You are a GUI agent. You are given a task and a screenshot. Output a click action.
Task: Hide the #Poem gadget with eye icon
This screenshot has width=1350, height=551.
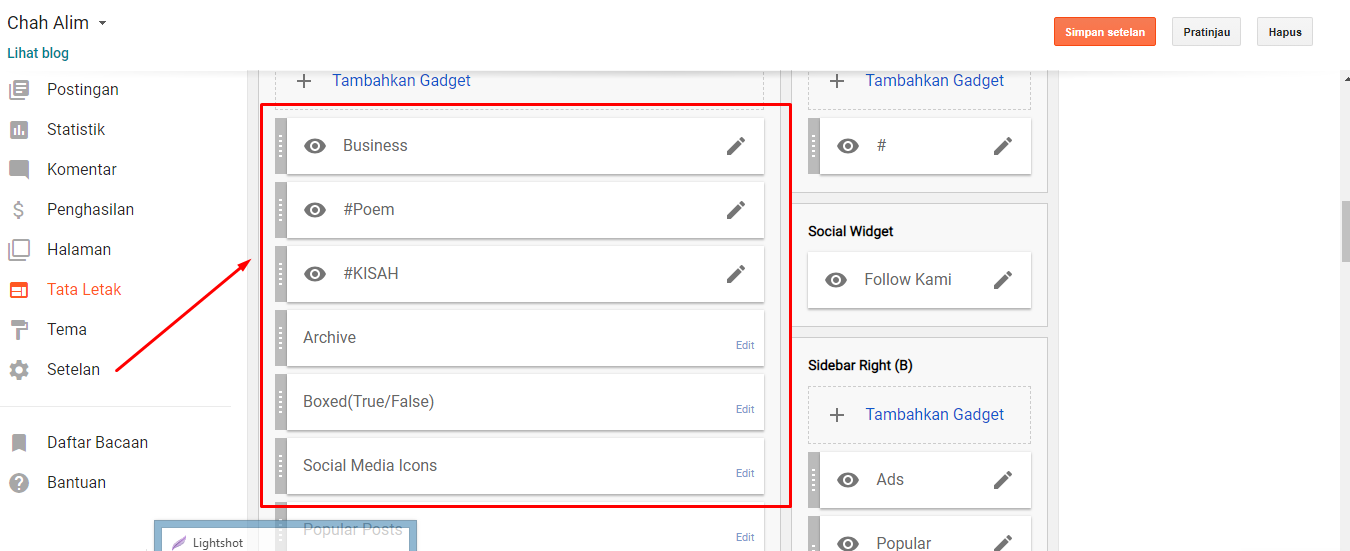click(x=315, y=210)
